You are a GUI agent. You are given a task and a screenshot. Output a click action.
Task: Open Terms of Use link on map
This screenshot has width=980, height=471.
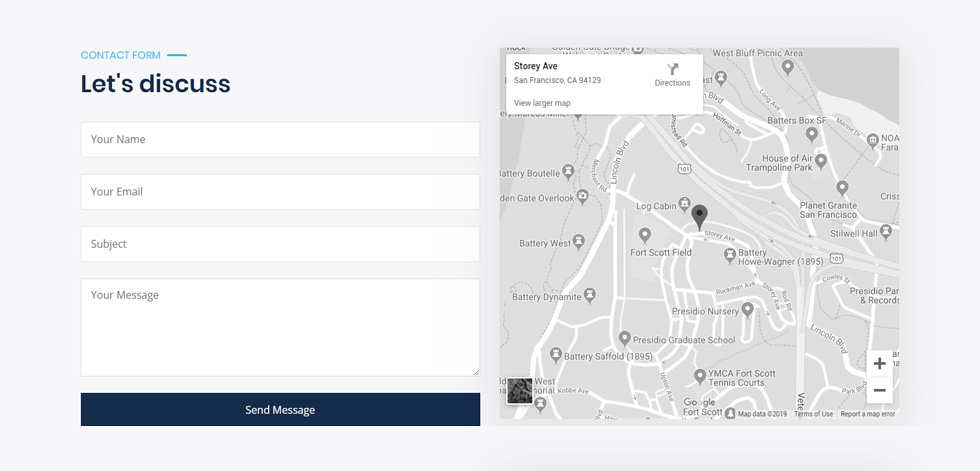813,414
